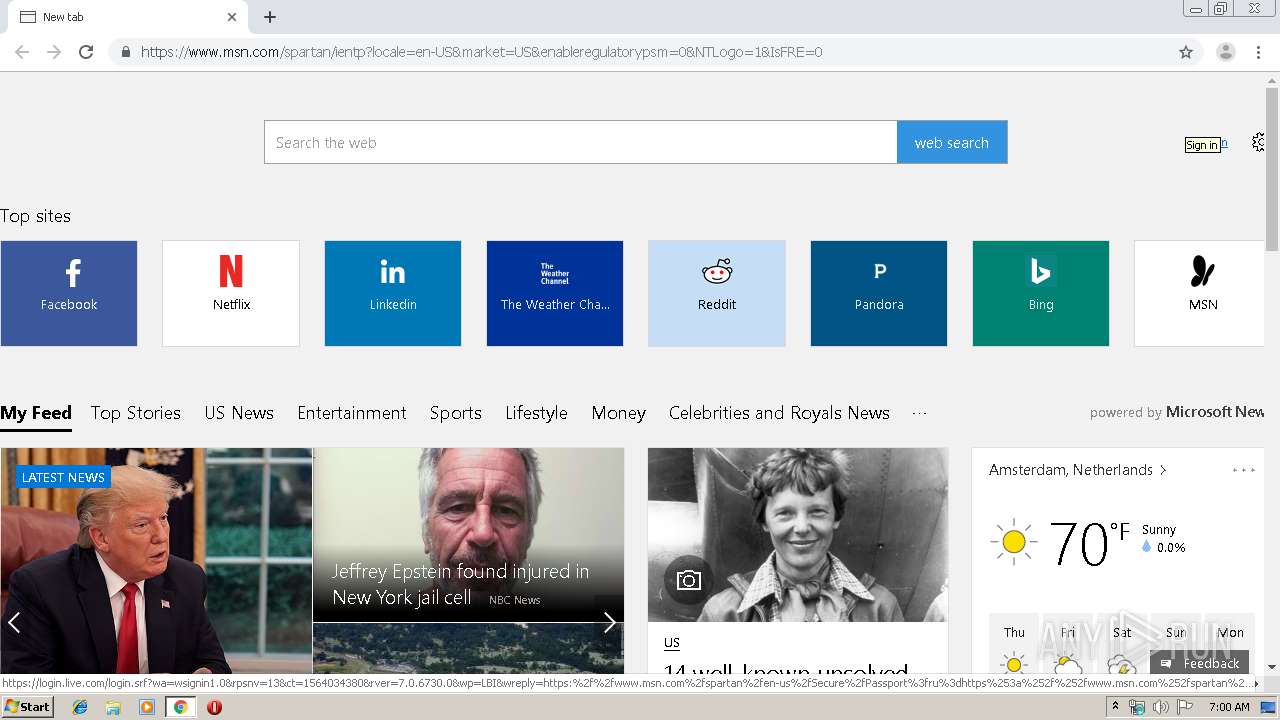The height and width of the screenshot is (720, 1280).
Task: Go forward to the next page
Action: [54, 52]
